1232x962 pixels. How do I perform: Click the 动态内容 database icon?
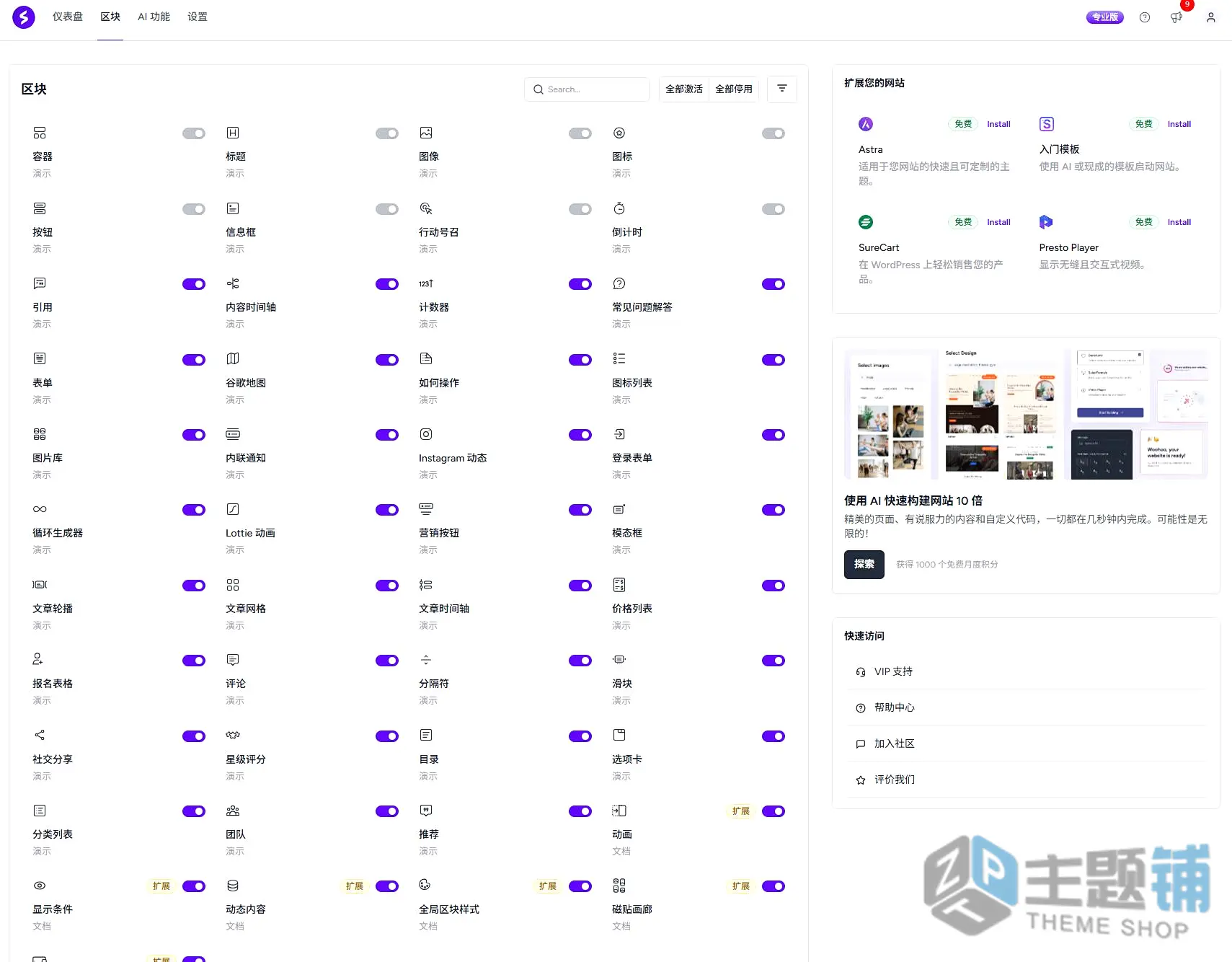(233, 886)
